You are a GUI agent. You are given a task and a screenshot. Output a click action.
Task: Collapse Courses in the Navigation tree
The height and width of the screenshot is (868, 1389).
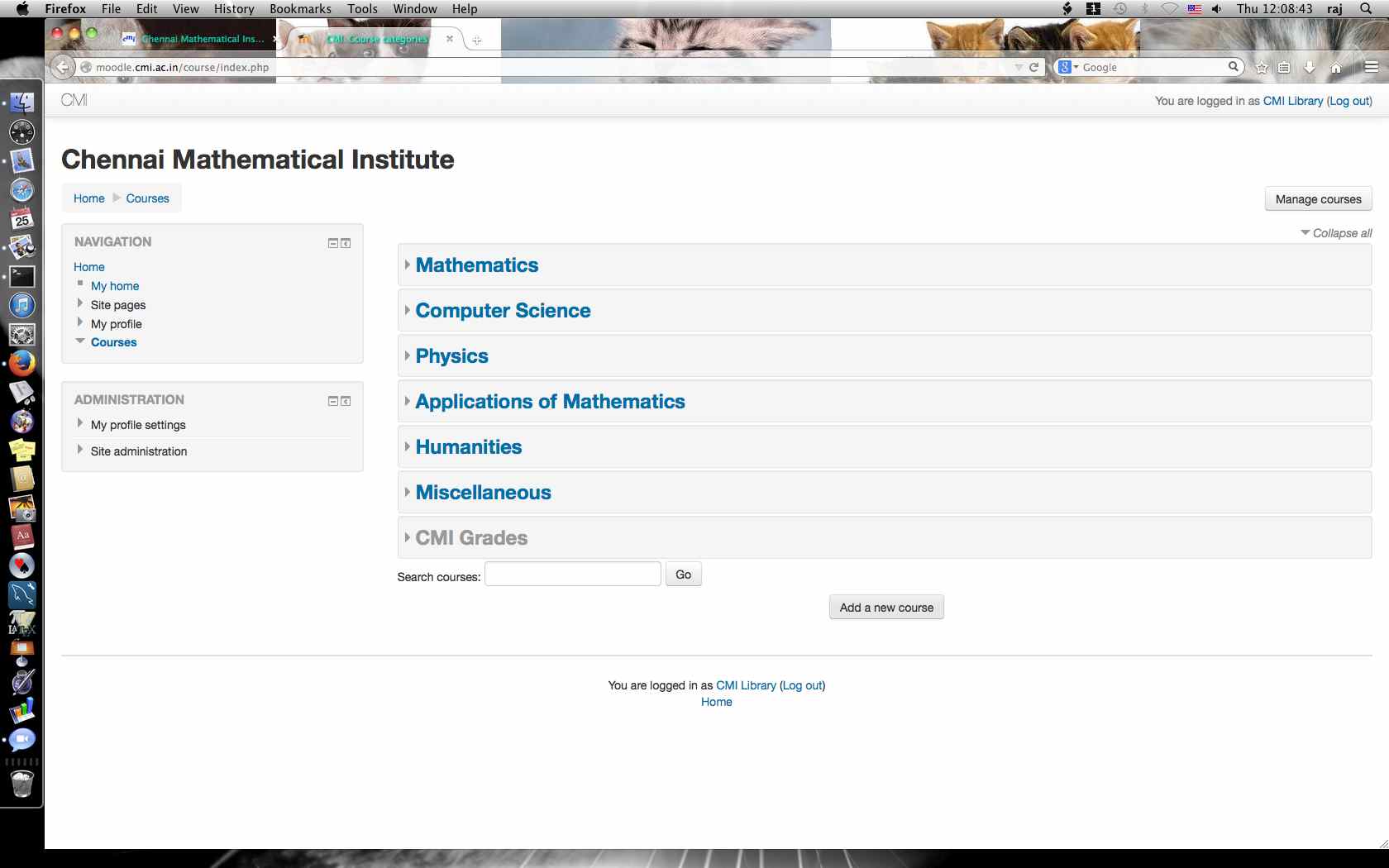(x=80, y=341)
